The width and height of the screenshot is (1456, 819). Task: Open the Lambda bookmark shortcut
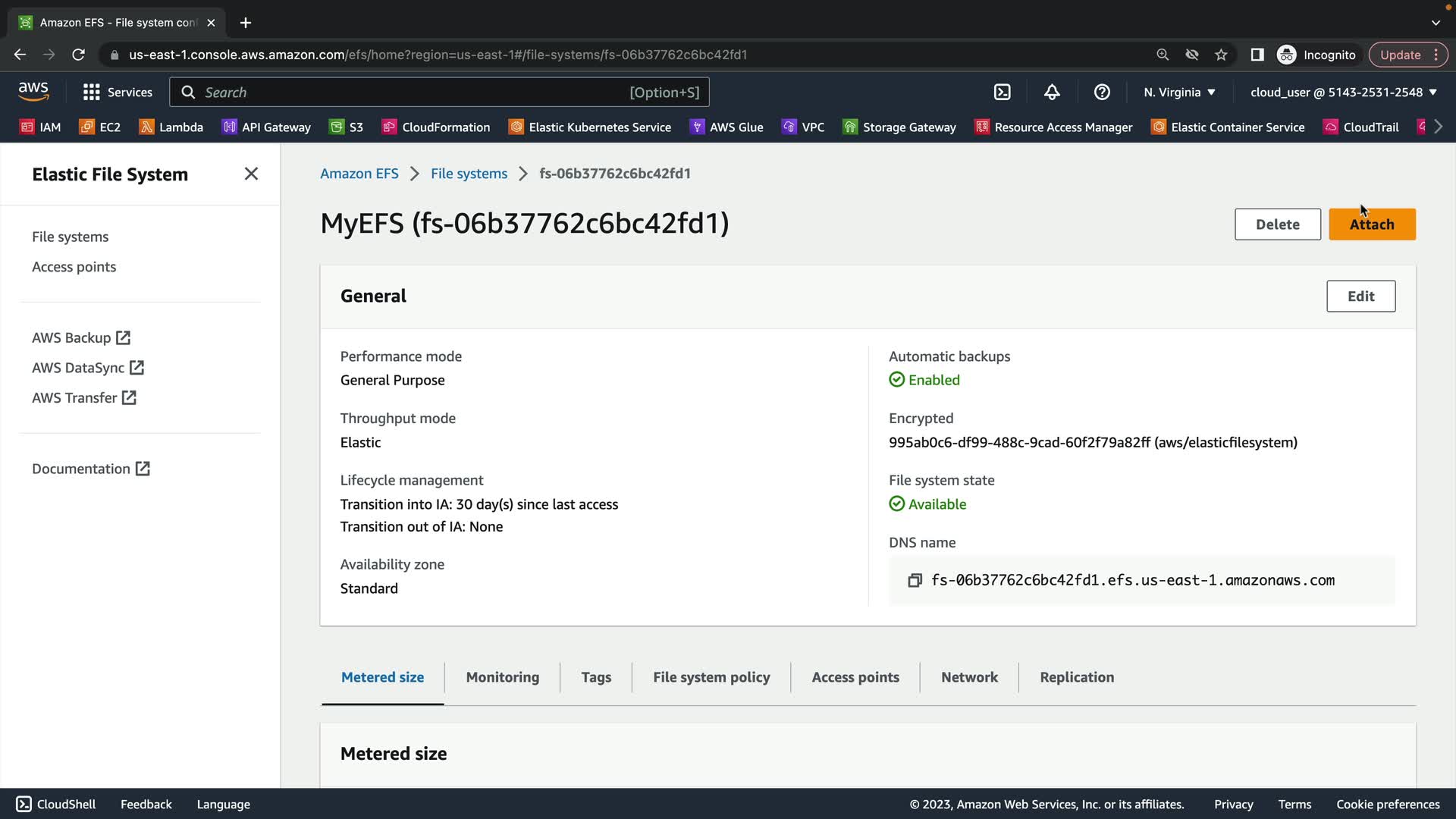[171, 127]
